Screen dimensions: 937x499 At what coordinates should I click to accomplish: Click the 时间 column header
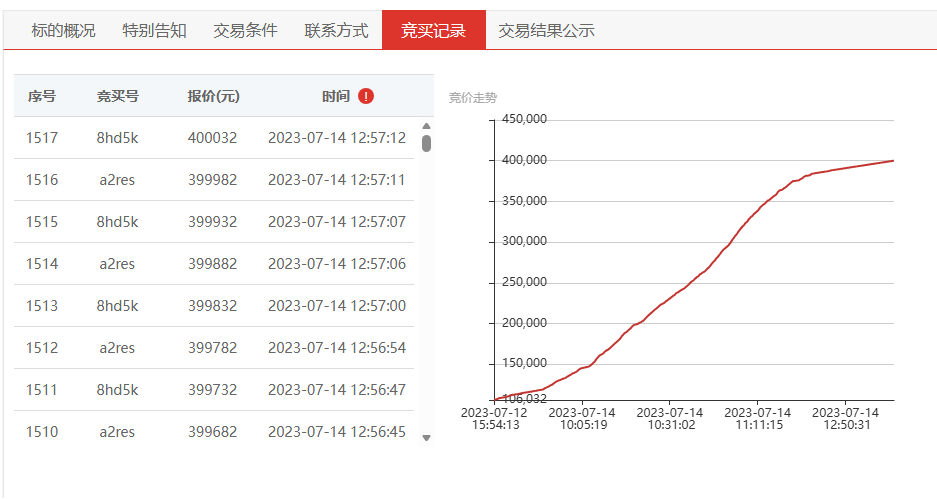point(336,96)
